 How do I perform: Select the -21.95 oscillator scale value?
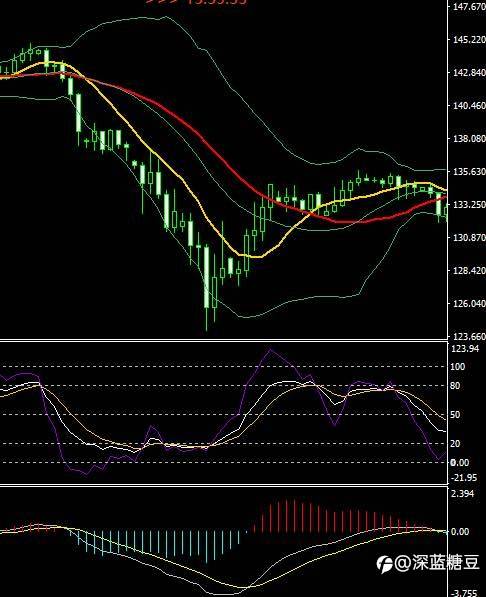pos(464,477)
